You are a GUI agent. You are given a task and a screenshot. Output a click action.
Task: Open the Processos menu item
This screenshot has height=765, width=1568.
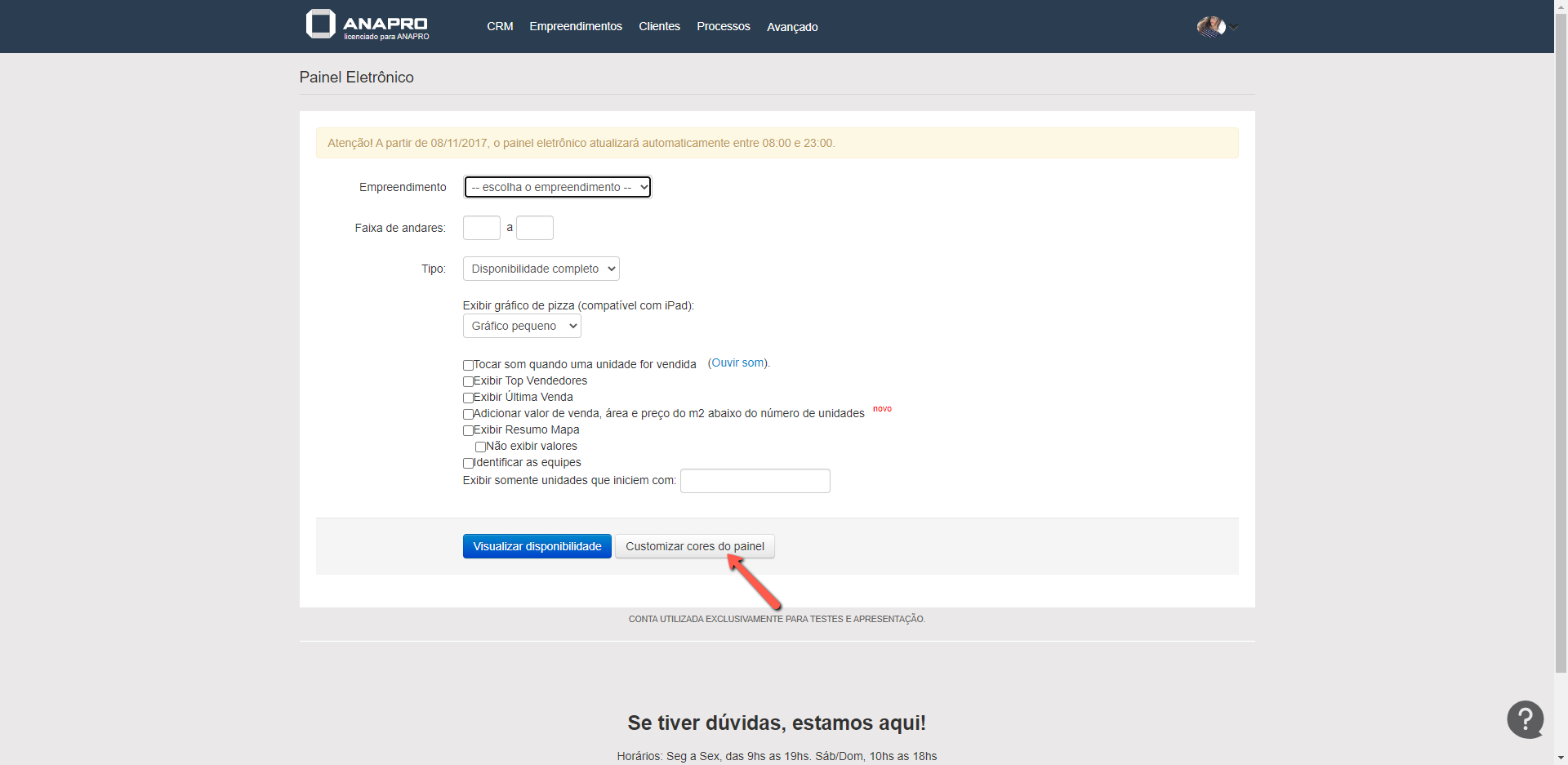[x=723, y=27]
